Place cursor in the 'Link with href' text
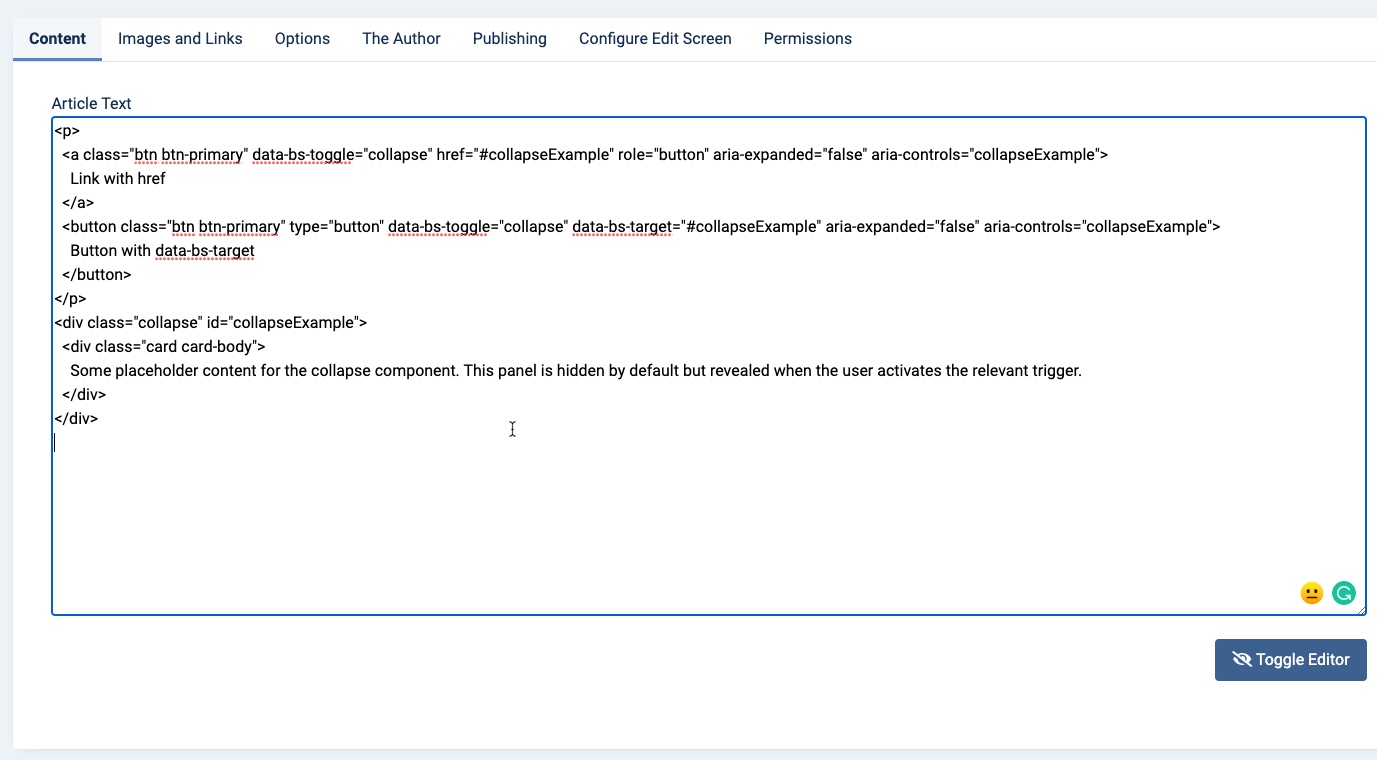The height and width of the screenshot is (760, 1377). [117, 179]
